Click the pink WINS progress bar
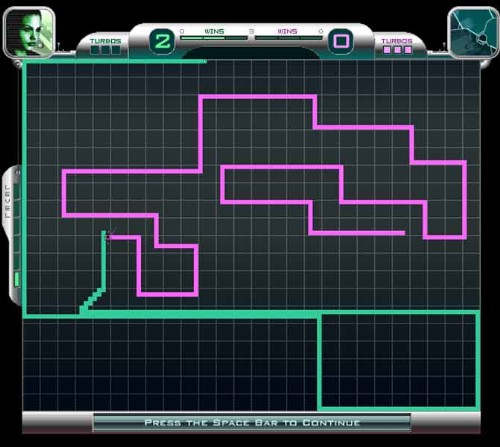The height and width of the screenshot is (447, 500). pos(289,38)
